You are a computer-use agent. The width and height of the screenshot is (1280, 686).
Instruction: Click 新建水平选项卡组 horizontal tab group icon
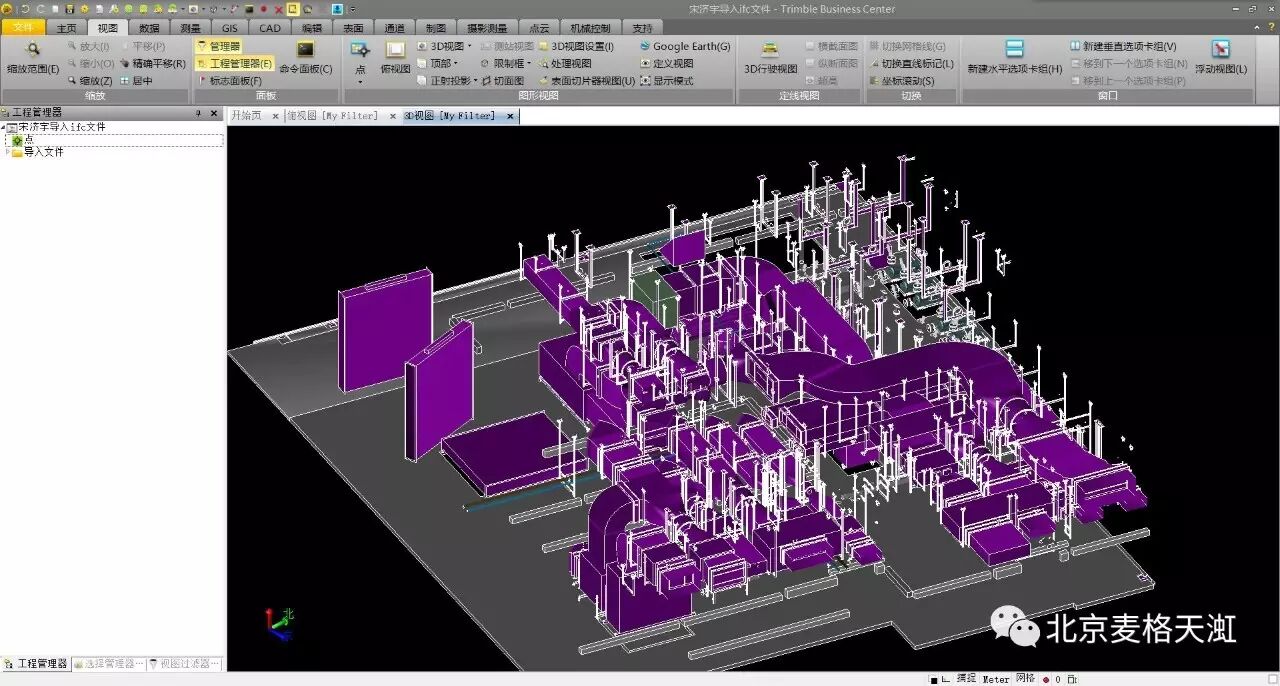(1014, 49)
